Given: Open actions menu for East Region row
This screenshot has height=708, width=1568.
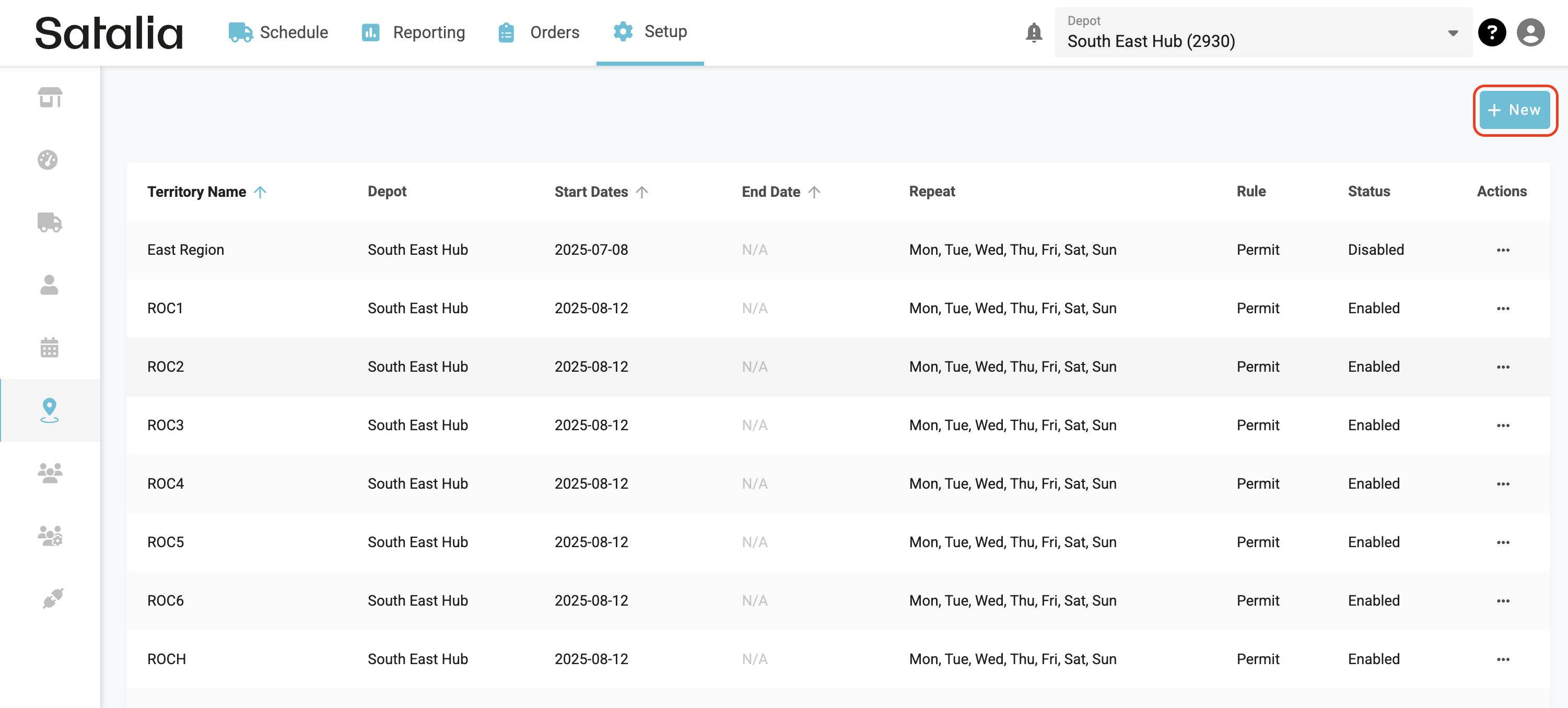Looking at the screenshot, I should (1503, 250).
